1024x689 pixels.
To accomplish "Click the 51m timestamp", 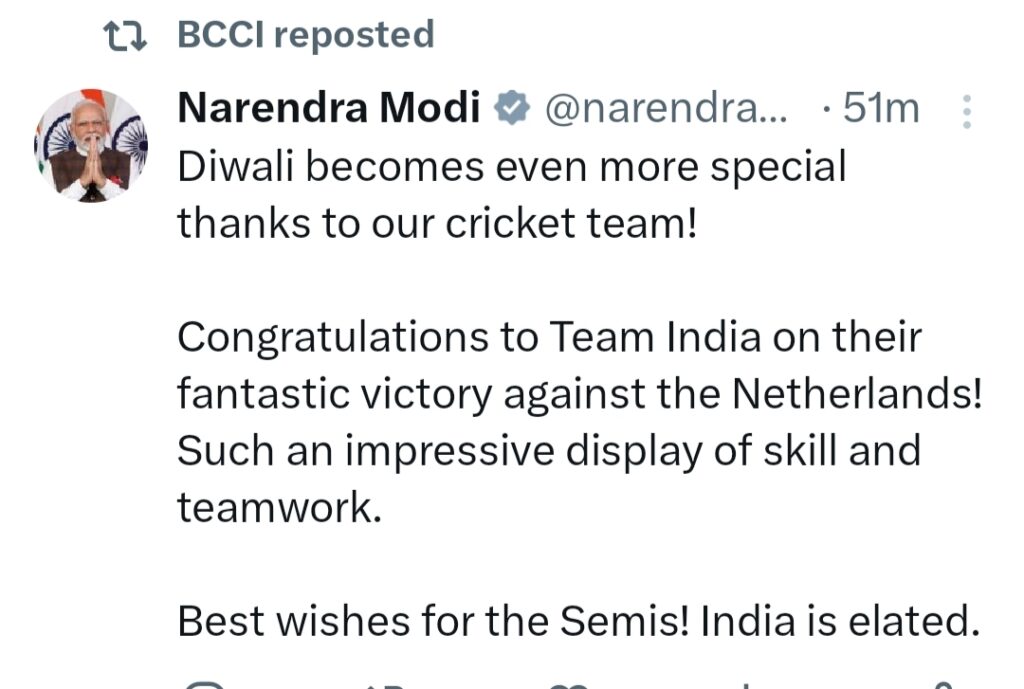I will (x=880, y=109).
